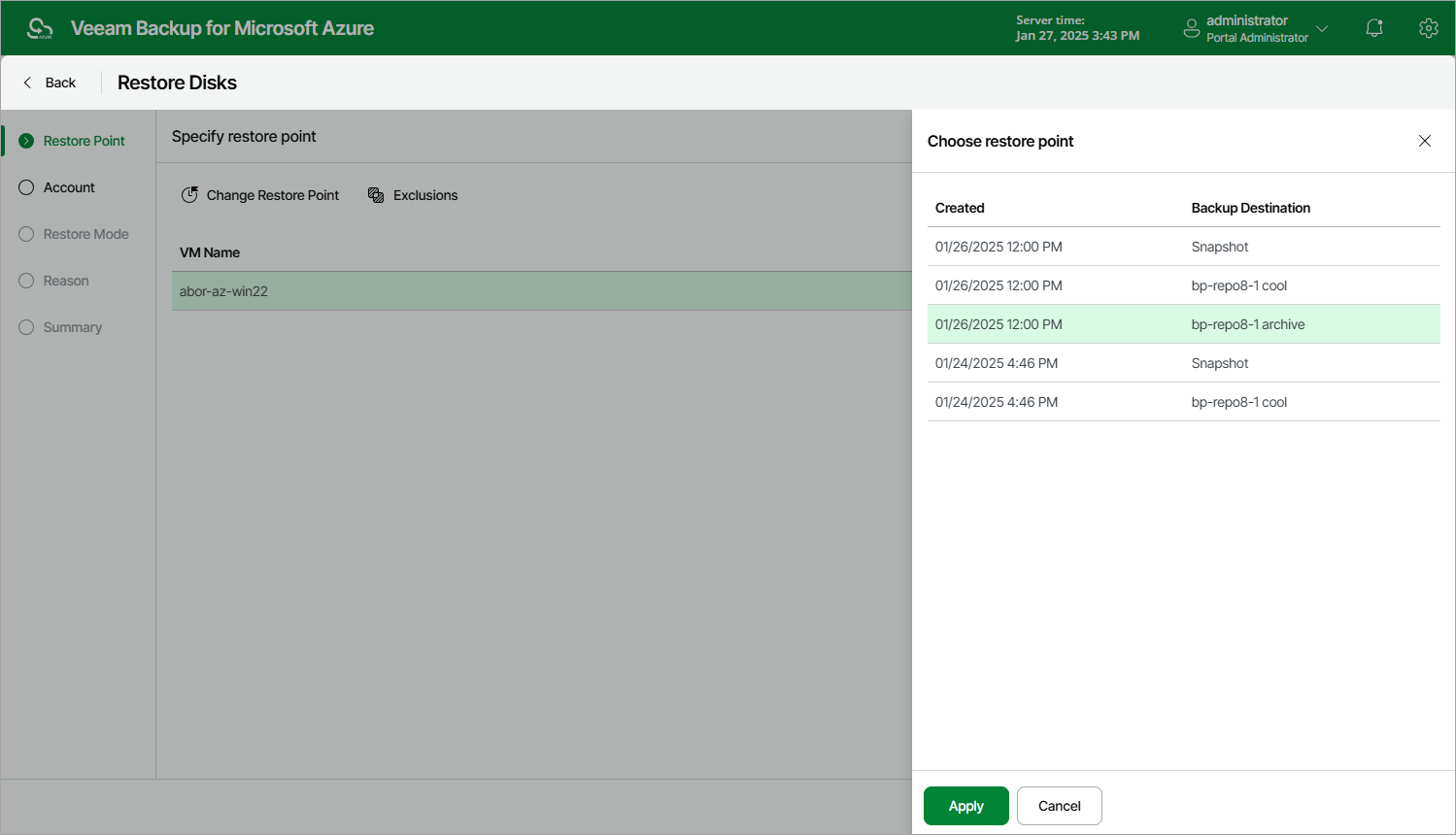Select the abor-az-win22 VM row
The height and width of the screenshot is (835, 1456).
click(541, 291)
